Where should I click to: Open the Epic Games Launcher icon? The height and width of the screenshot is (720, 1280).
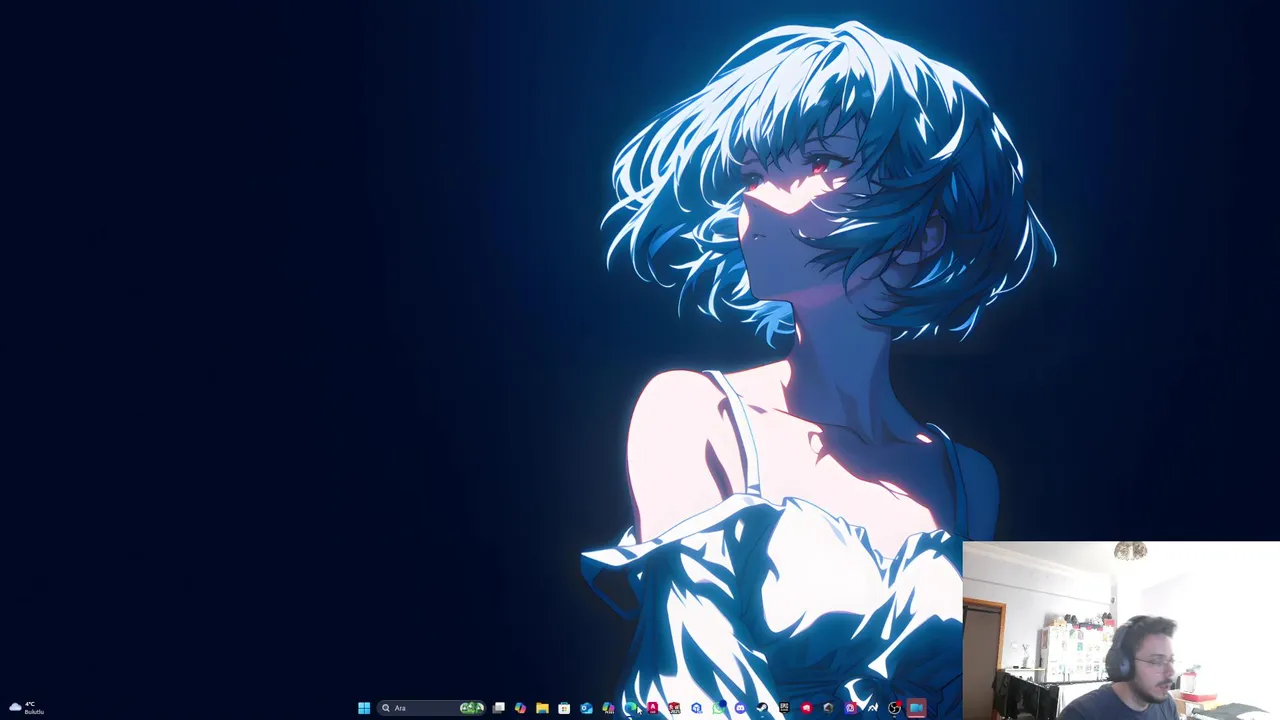[784, 708]
